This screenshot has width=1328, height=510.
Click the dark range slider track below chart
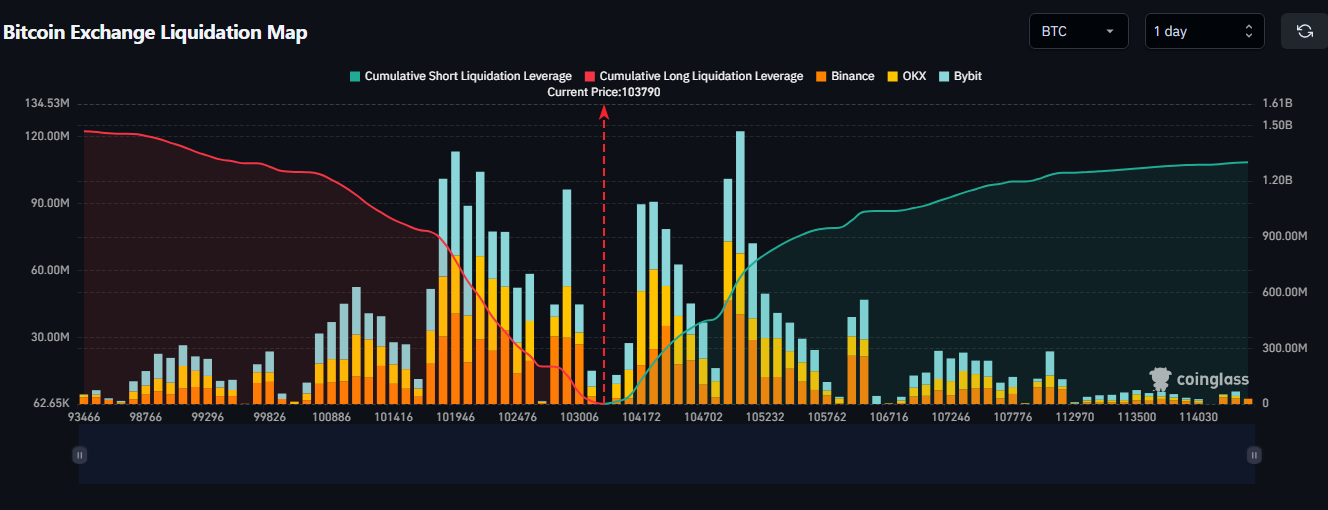(666, 455)
